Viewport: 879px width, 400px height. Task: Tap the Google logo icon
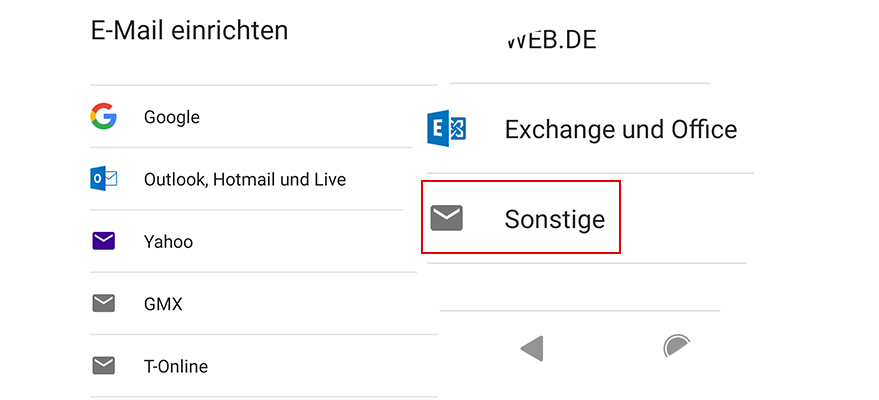click(x=103, y=117)
